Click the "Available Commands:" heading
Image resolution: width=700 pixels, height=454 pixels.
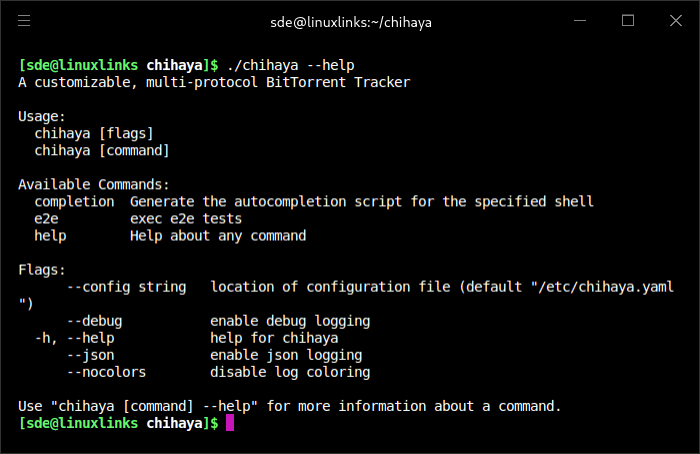pyautogui.click(x=94, y=184)
